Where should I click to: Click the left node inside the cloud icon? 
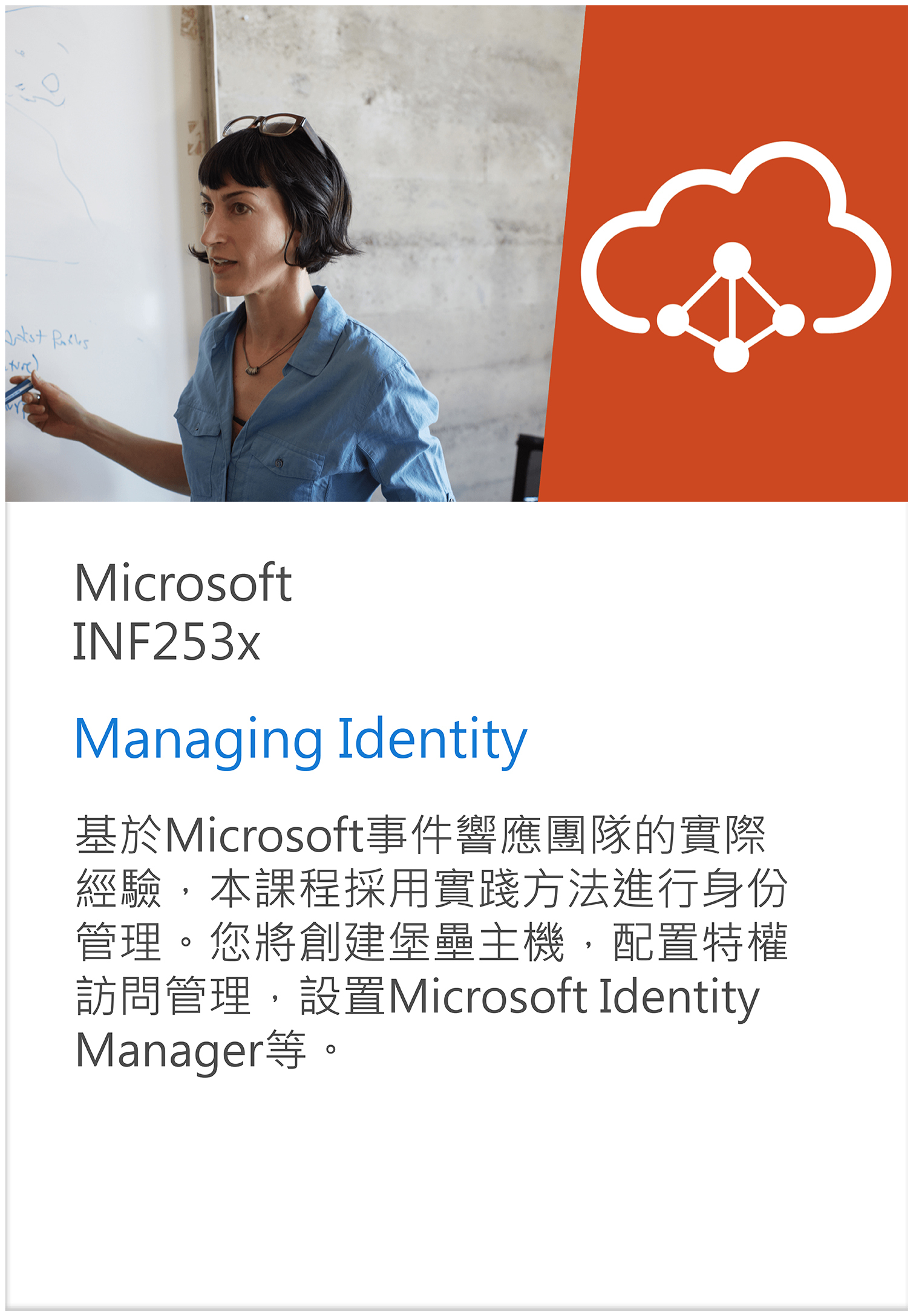pos(673,319)
